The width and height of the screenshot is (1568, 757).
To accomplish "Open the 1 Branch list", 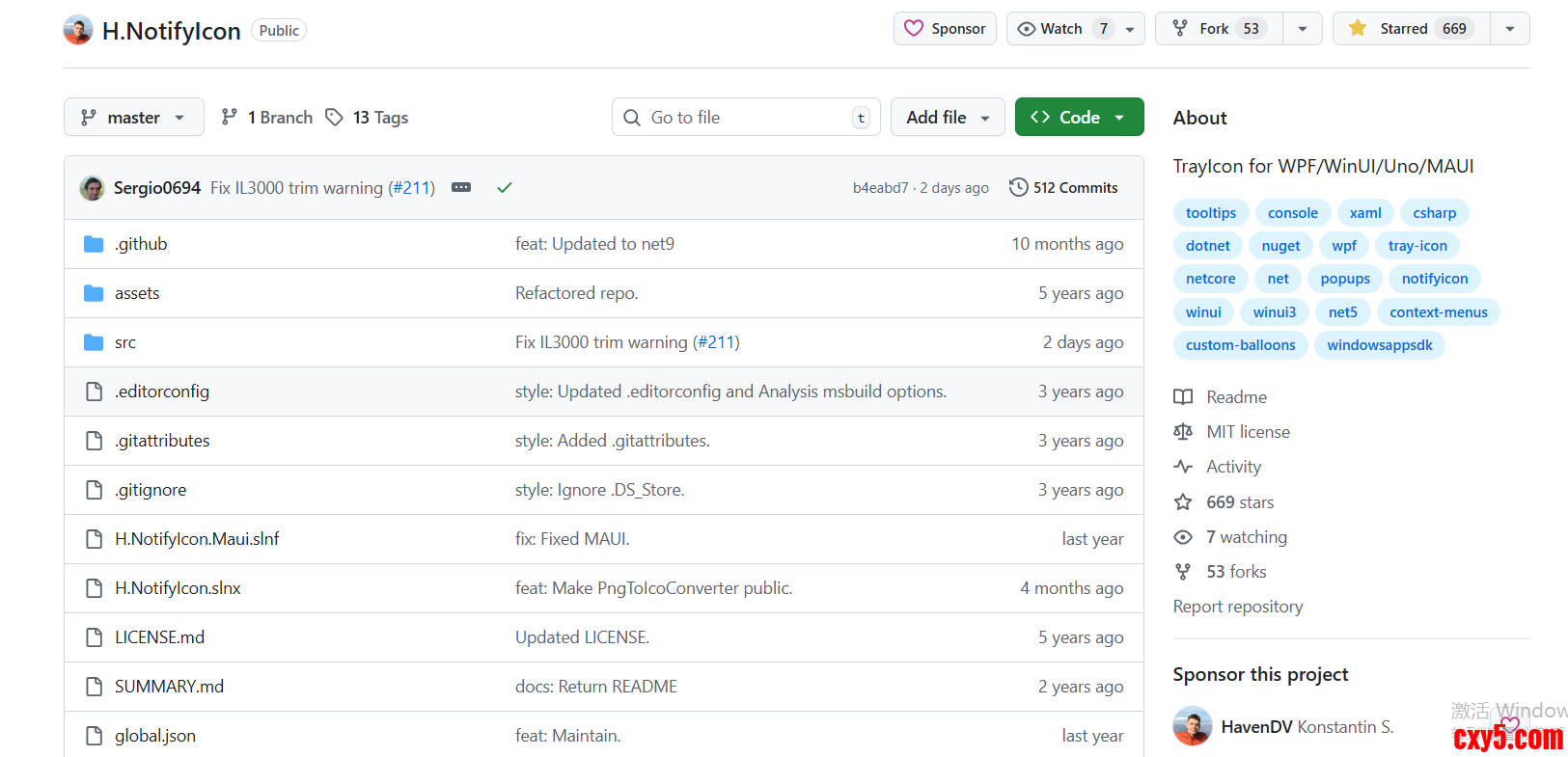I will pos(267,118).
